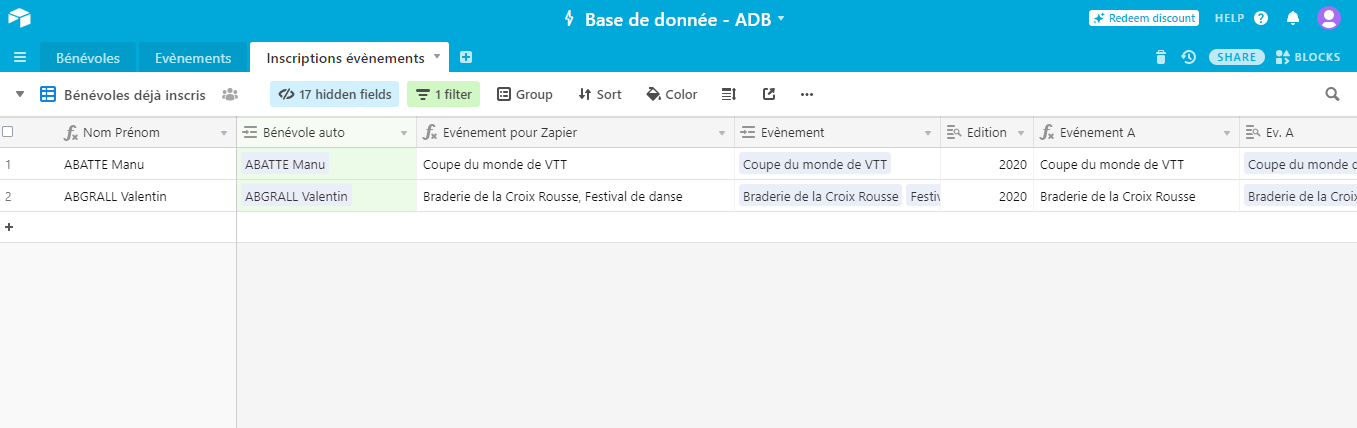Click the Edition lookup field icon
1357x428 pixels.
click(954, 133)
